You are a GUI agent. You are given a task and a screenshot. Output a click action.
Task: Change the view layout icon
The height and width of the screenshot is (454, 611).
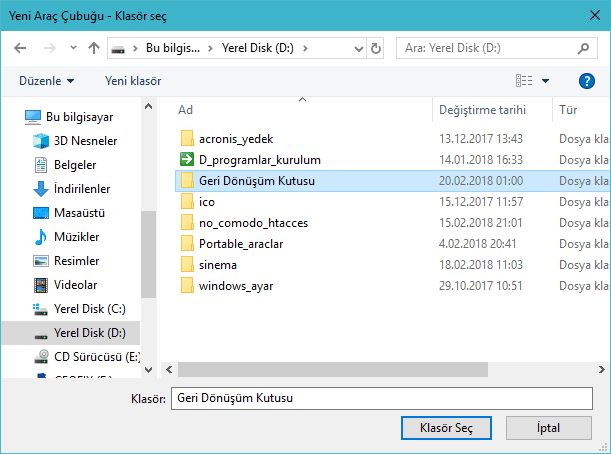524,81
